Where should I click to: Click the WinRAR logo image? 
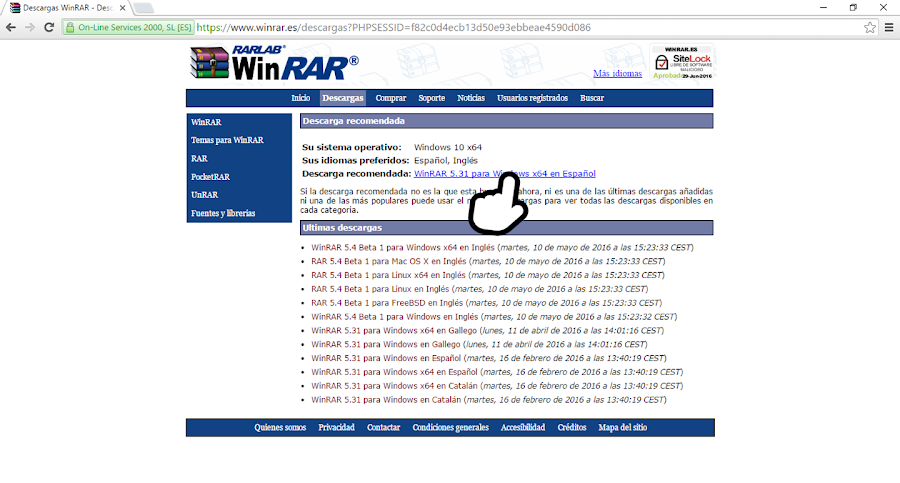[x=274, y=63]
